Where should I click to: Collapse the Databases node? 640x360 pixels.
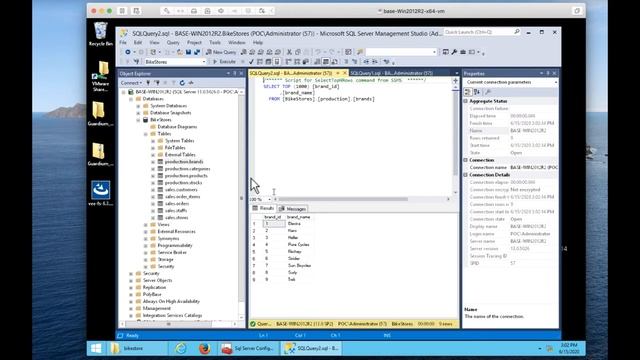(131, 99)
